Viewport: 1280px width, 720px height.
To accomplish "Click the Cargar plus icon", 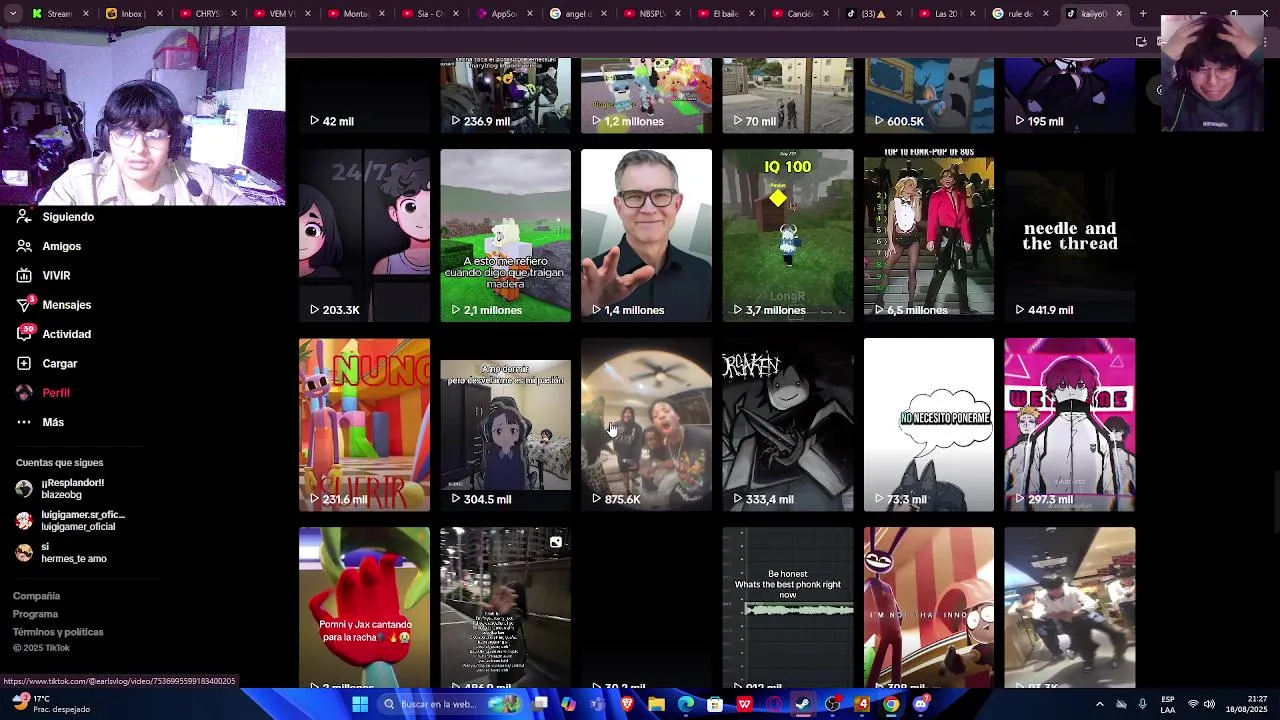I will tap(24, 363).
